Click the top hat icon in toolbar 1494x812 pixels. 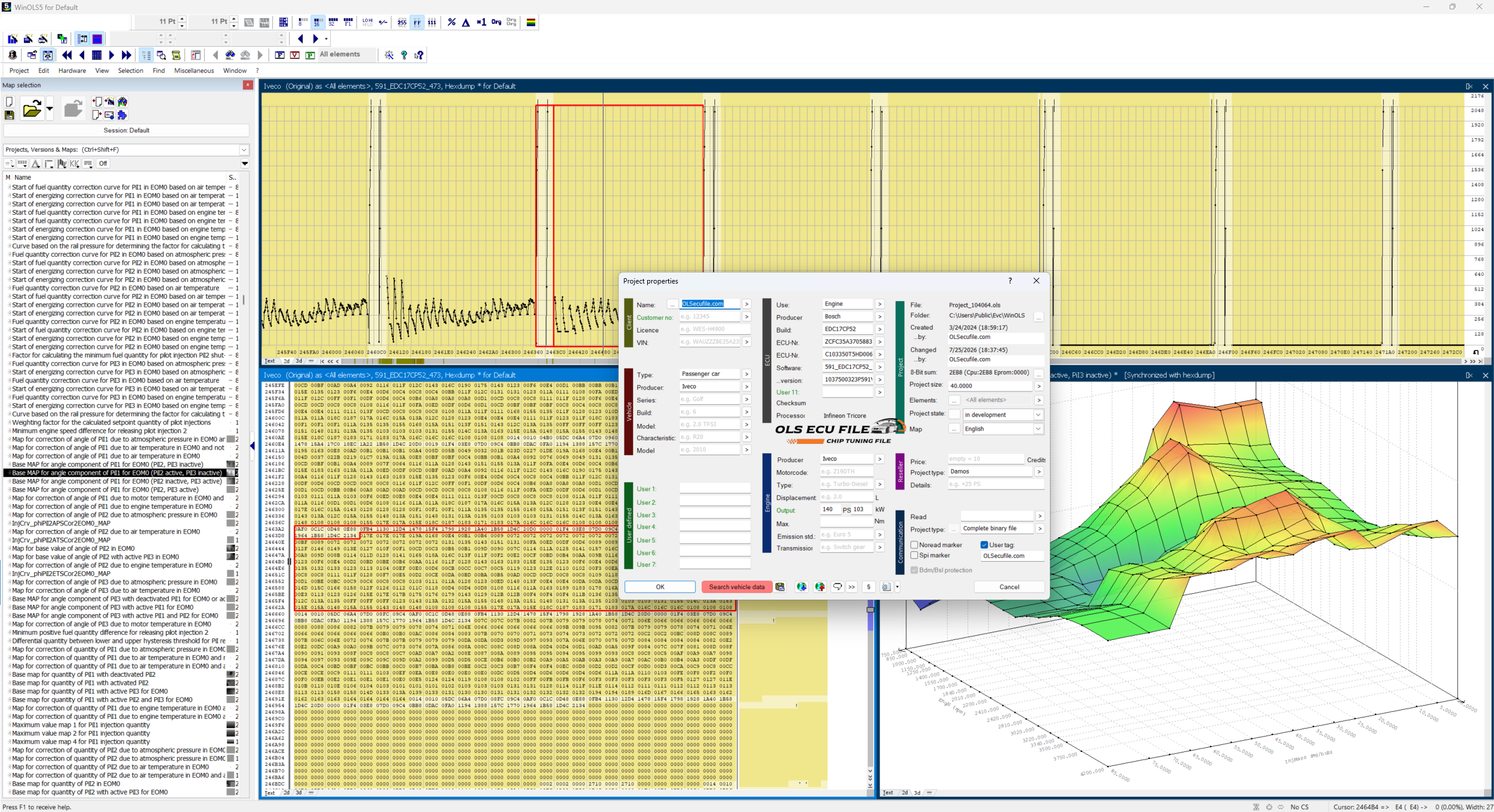[13, 55]
